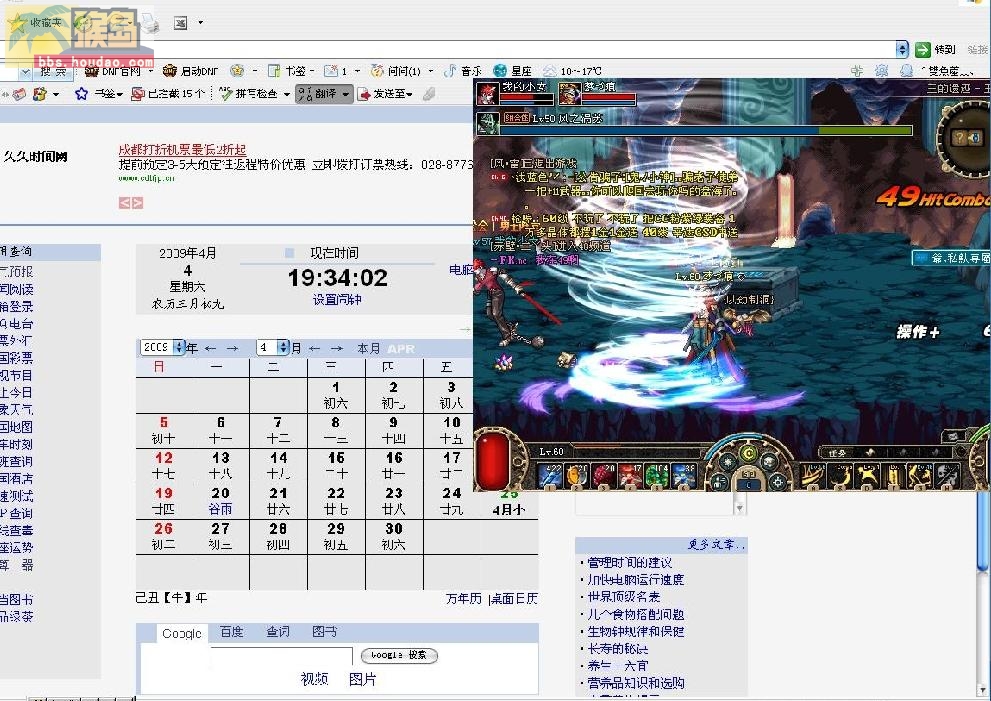Screen dimensions: 991x701
Task: Click the ad previous arrow button
Action: [124, 202]
